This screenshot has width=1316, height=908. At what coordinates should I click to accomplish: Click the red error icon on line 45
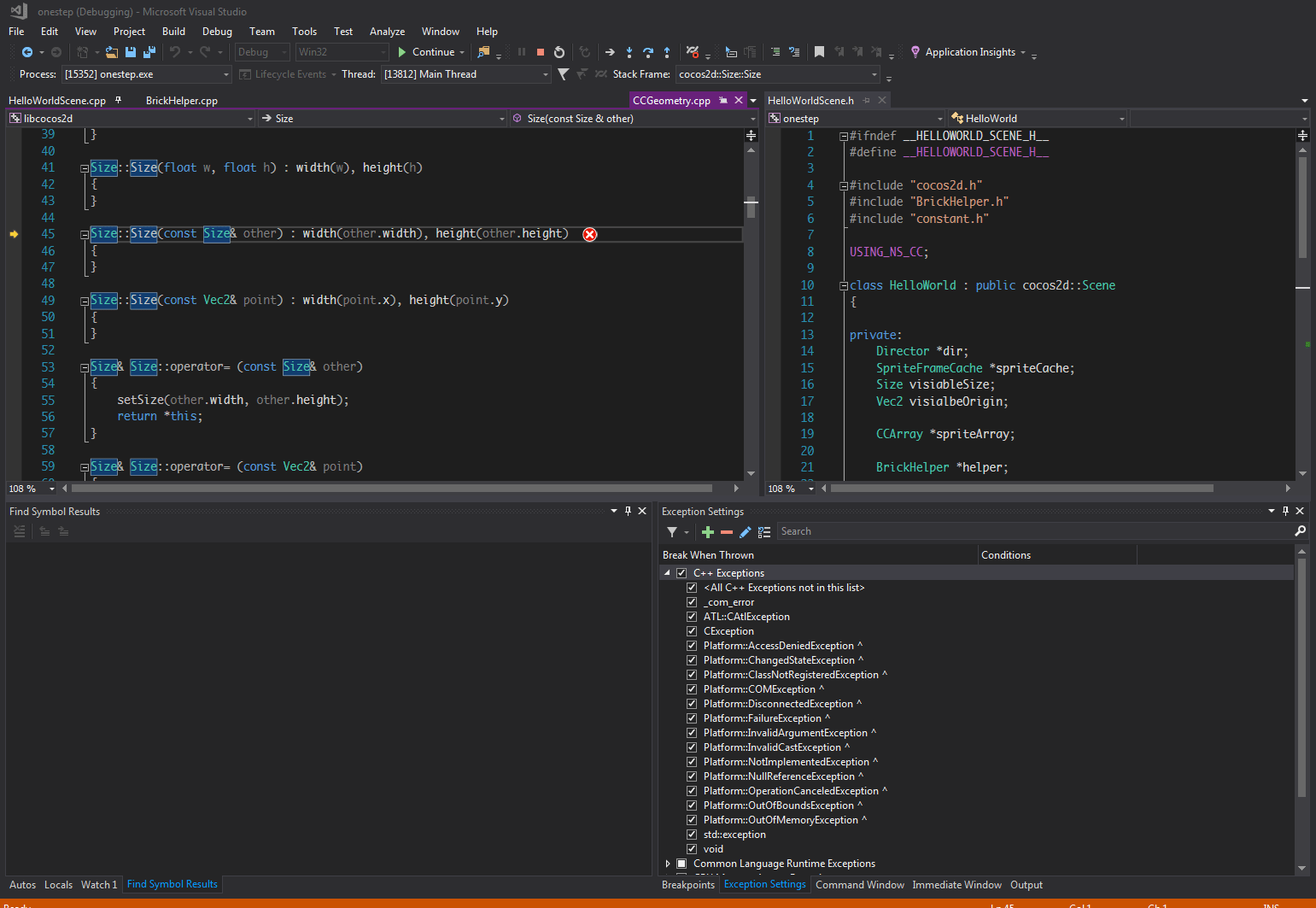589,234
